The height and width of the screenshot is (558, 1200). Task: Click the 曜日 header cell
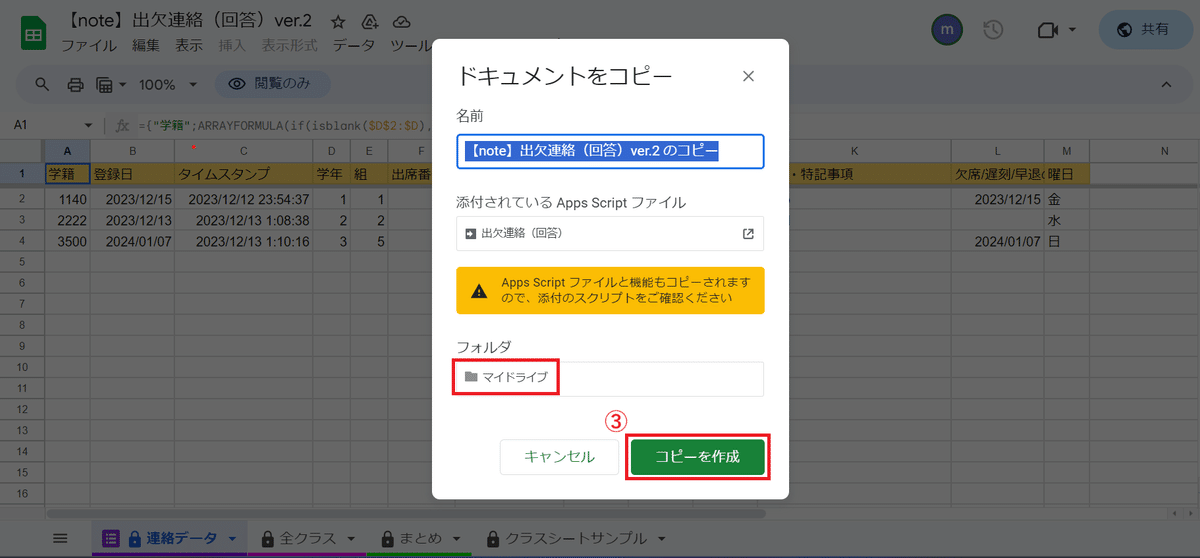pyautogui.click(x=1067, y=174)
